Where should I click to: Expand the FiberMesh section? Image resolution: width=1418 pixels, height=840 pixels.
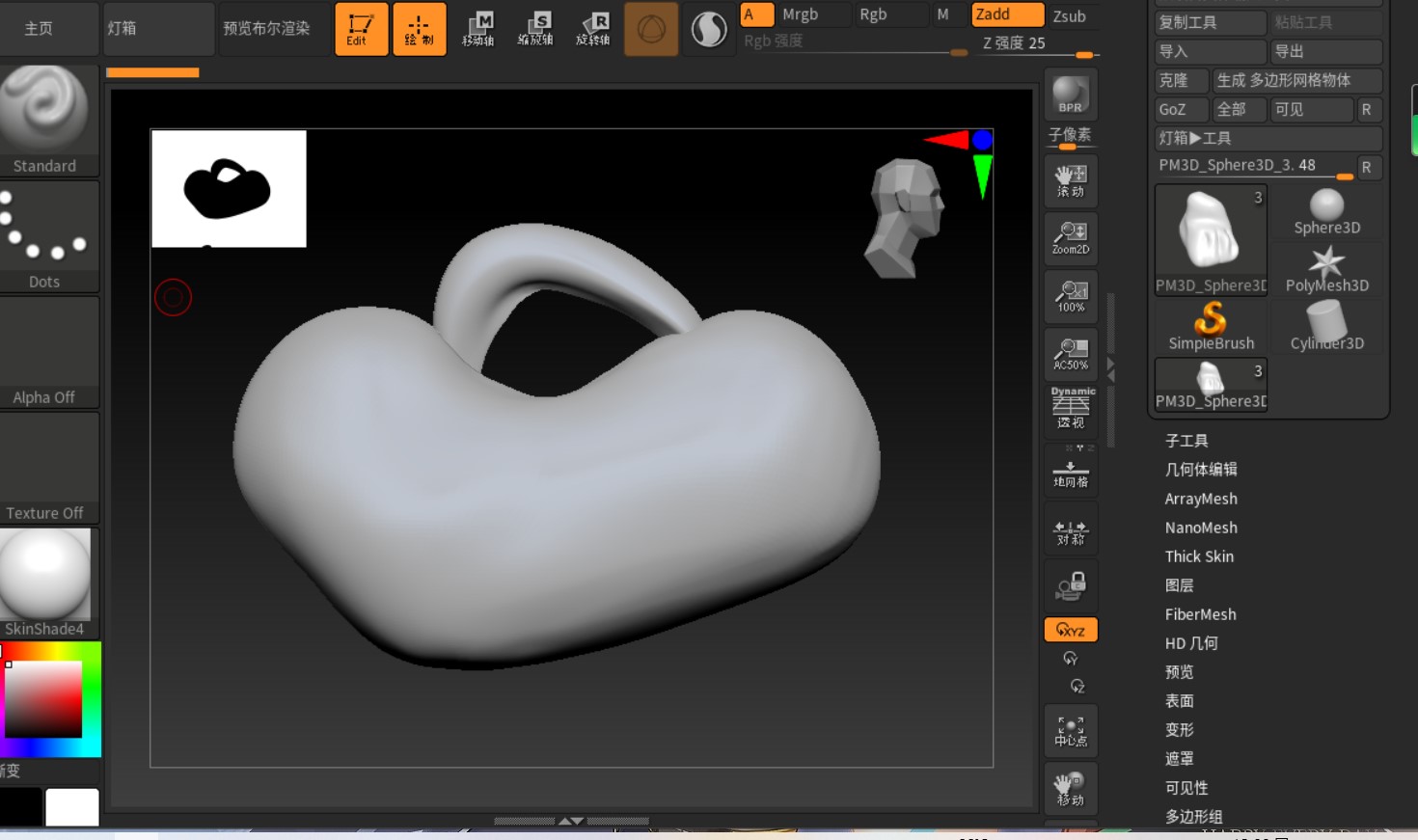pyautogui.click(x=1200, y=614)
